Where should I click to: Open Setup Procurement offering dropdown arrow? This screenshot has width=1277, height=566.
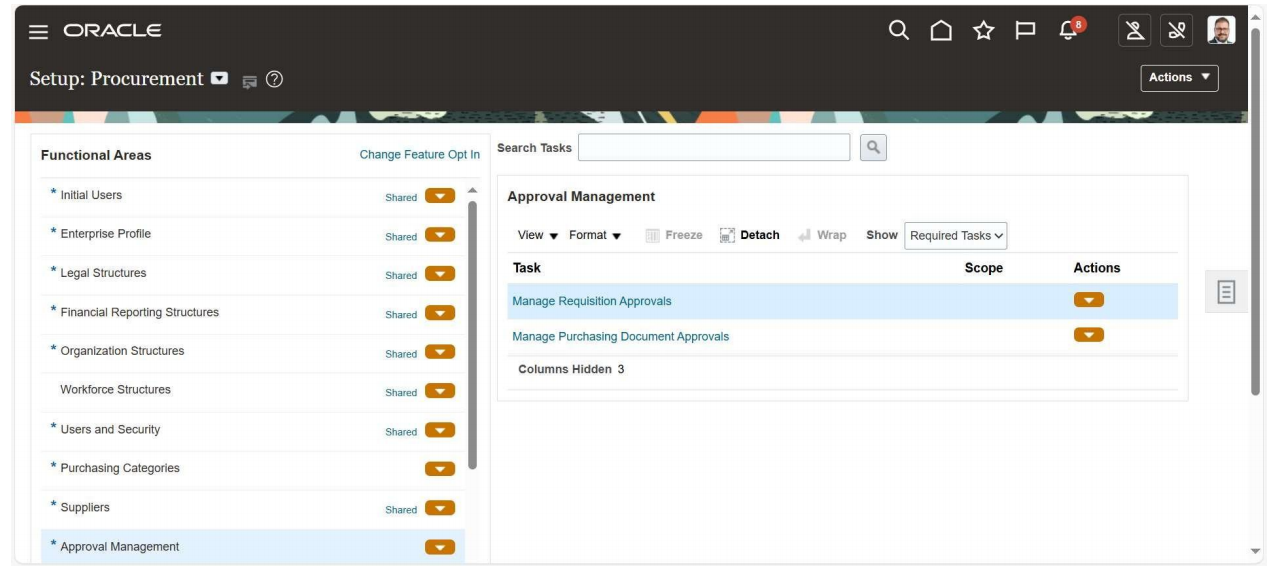point(219,79)
